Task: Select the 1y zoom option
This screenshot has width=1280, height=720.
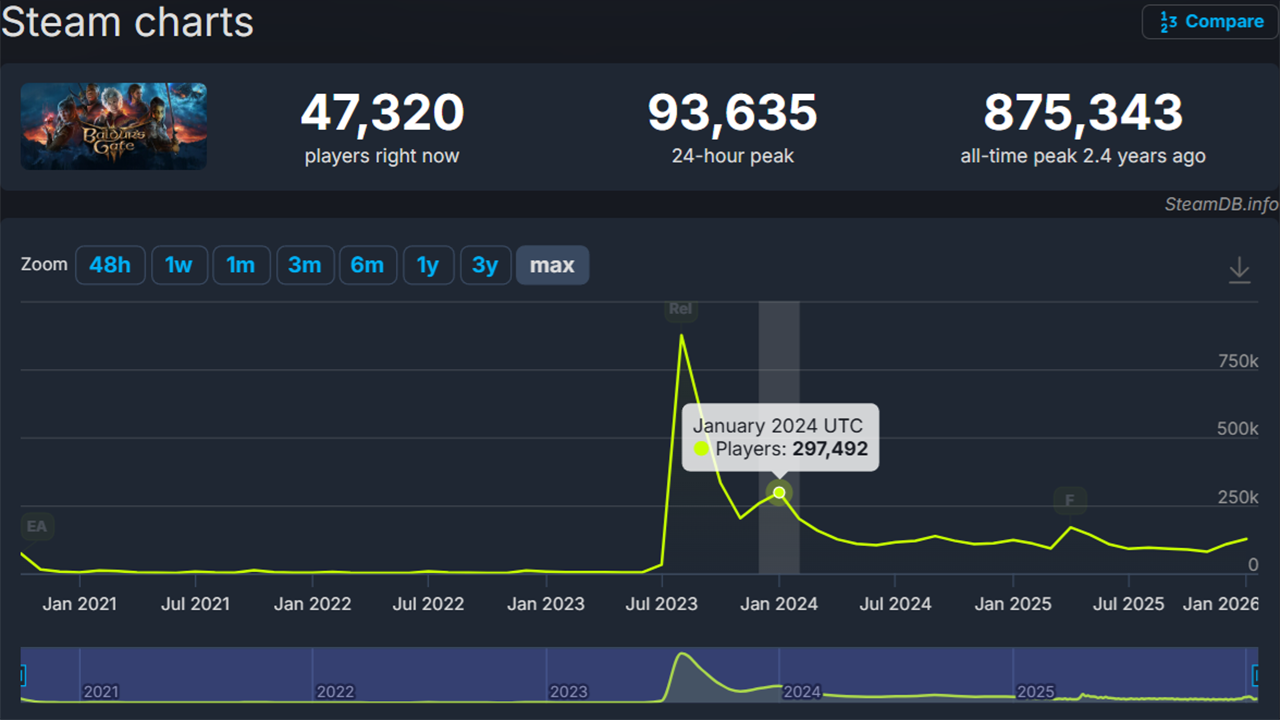Action: pos(428,266)
